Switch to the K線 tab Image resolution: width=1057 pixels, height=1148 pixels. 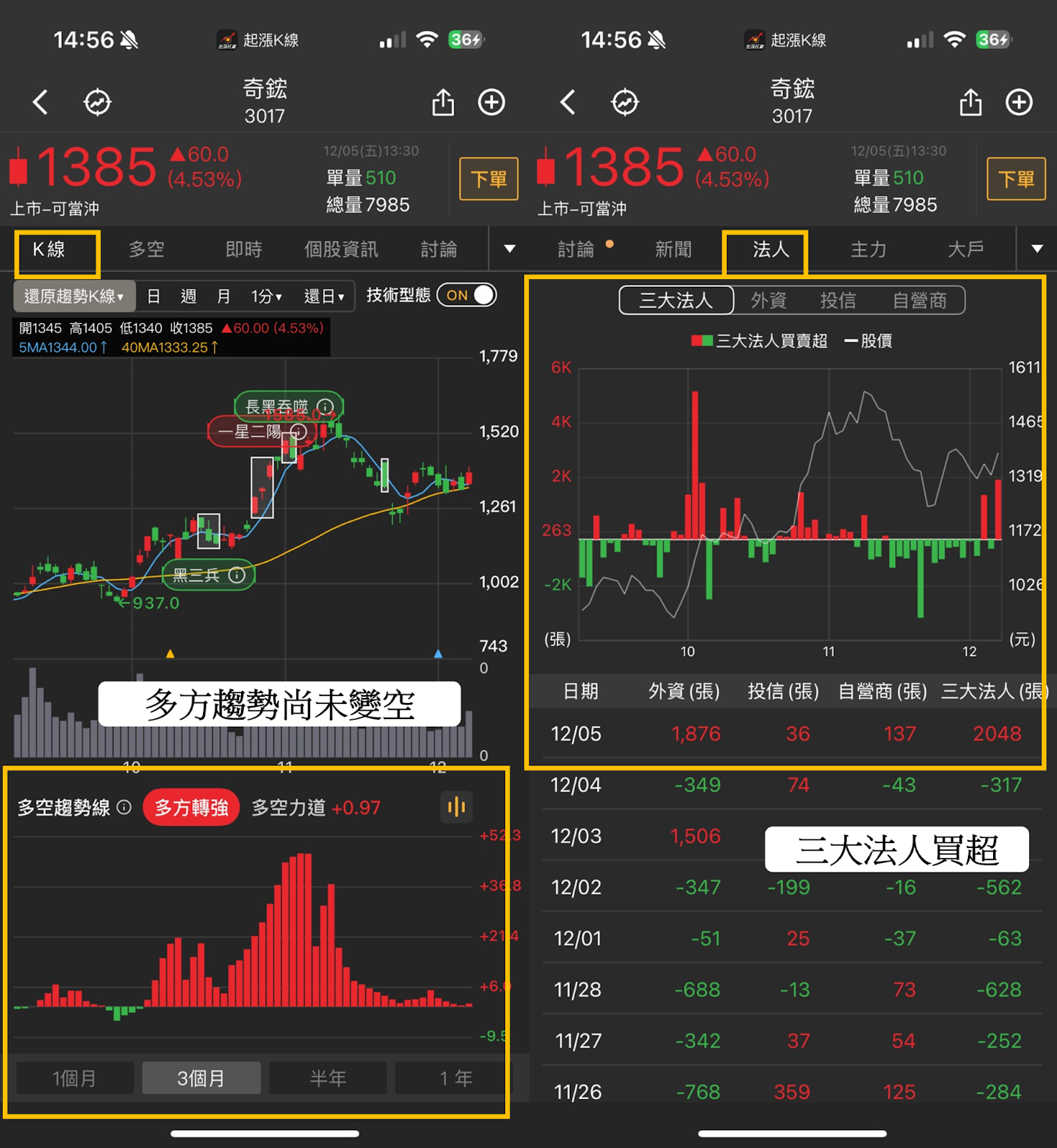coord(50,250)
